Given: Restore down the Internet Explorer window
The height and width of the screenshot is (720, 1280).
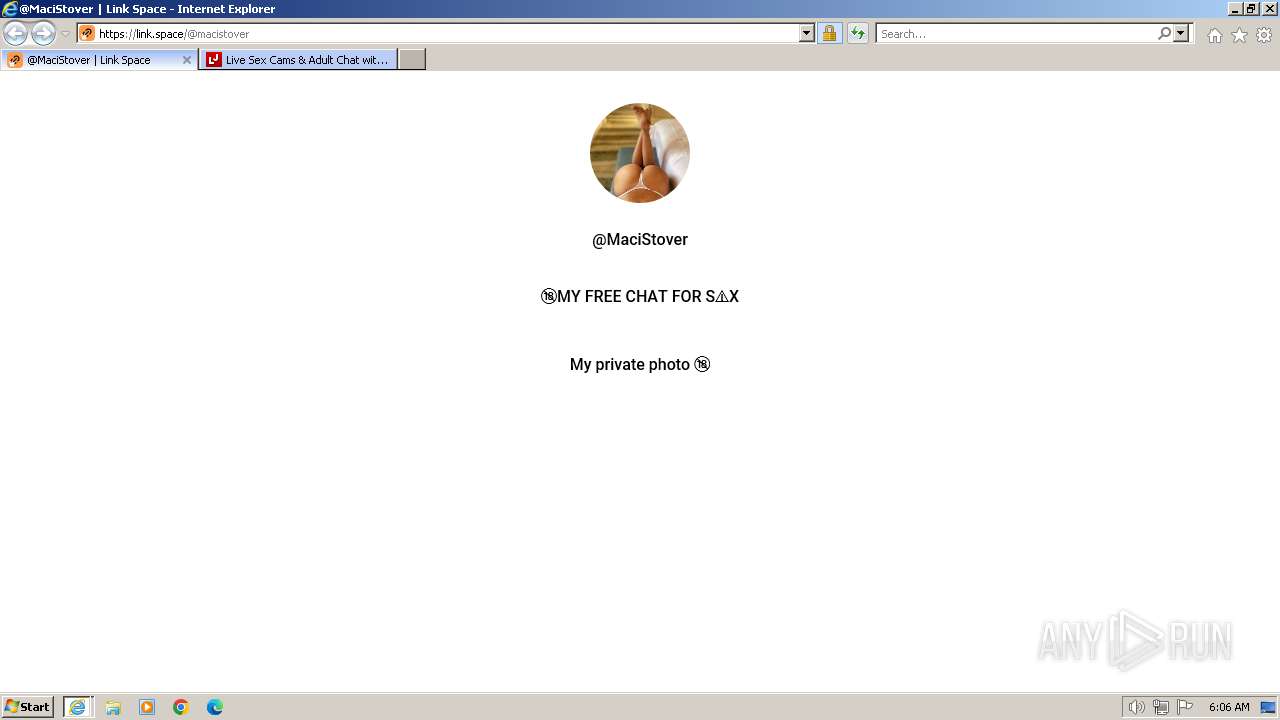Looking at the screenshot, I should click(1250, 8).
